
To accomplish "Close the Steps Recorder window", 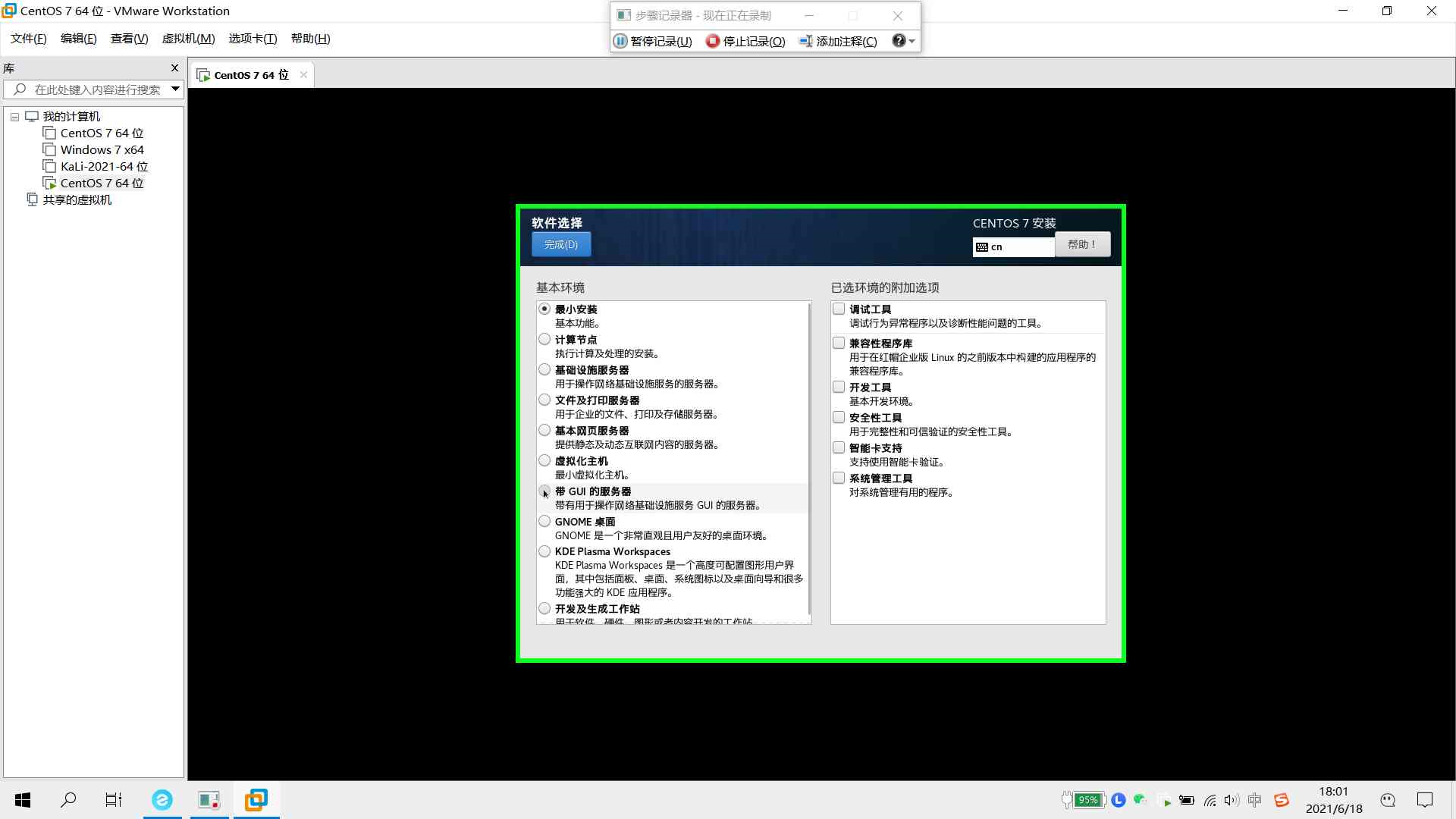I will pos(898,15).
